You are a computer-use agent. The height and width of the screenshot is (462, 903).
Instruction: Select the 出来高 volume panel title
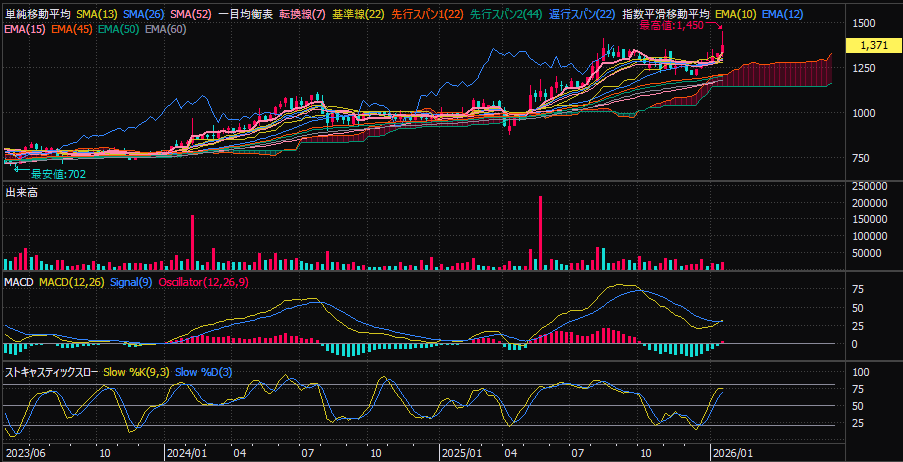point(20,191)
